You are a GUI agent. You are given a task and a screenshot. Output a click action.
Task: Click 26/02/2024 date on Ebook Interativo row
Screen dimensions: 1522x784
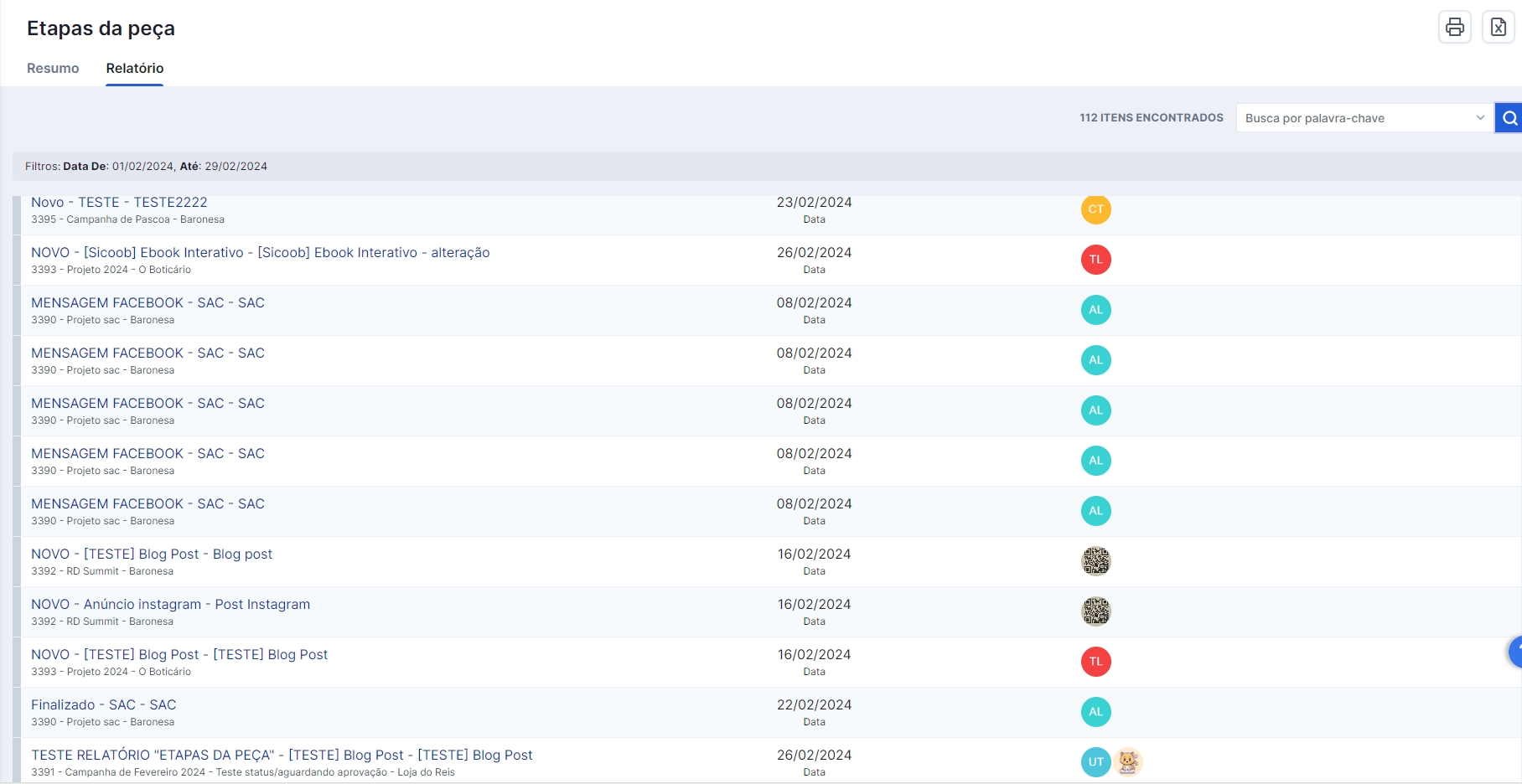click(814, 253)
